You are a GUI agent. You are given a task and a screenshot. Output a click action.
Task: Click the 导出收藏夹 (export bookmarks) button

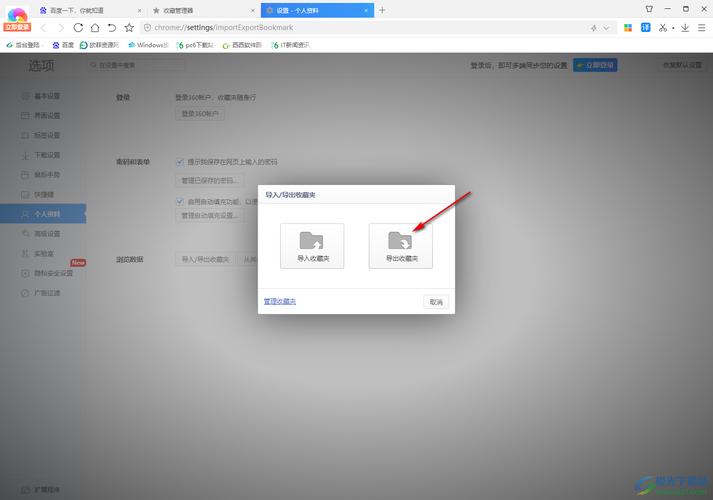point(400,246)
